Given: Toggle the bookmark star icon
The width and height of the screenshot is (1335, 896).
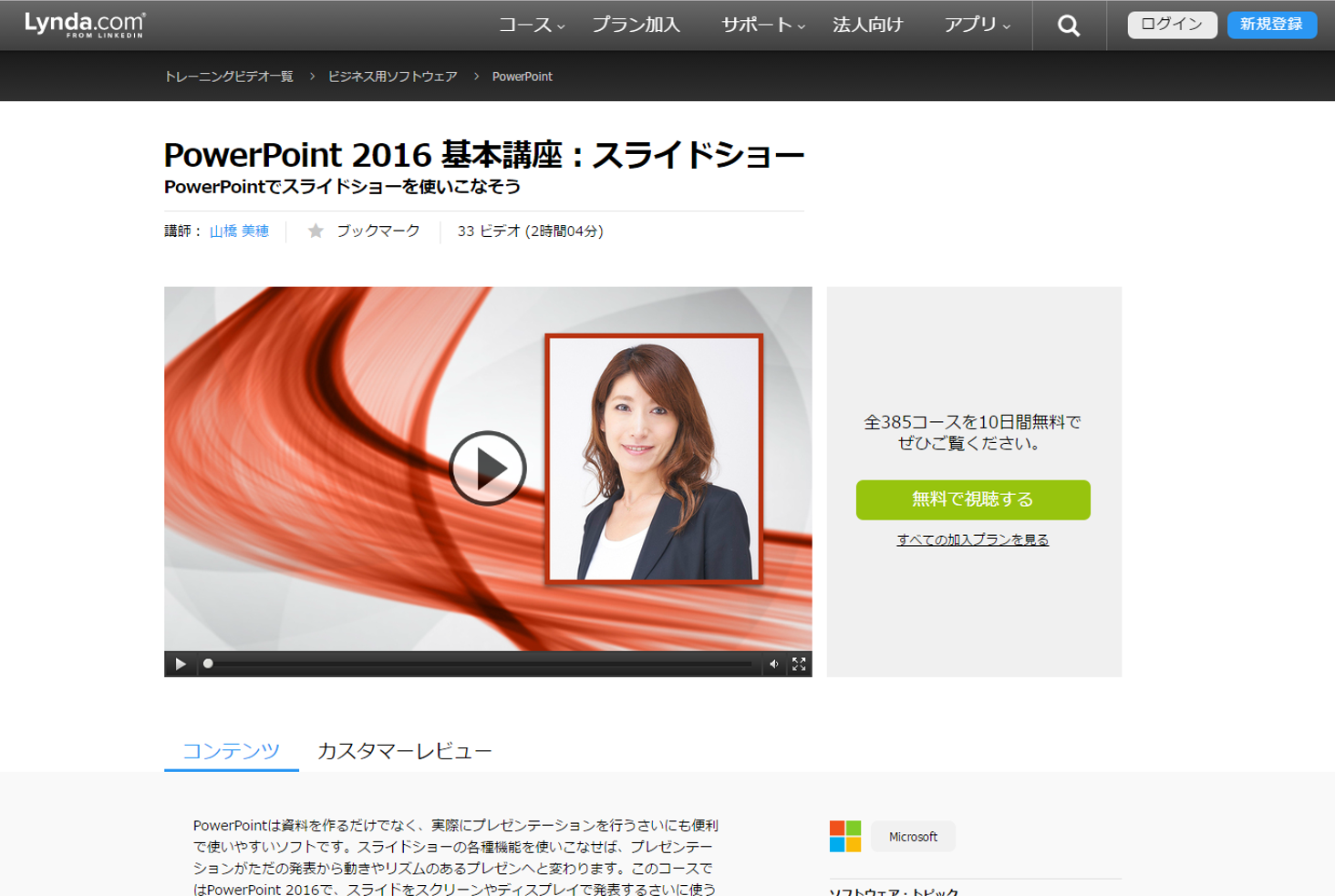Looking at the screenshot, I should pos(316,231).
